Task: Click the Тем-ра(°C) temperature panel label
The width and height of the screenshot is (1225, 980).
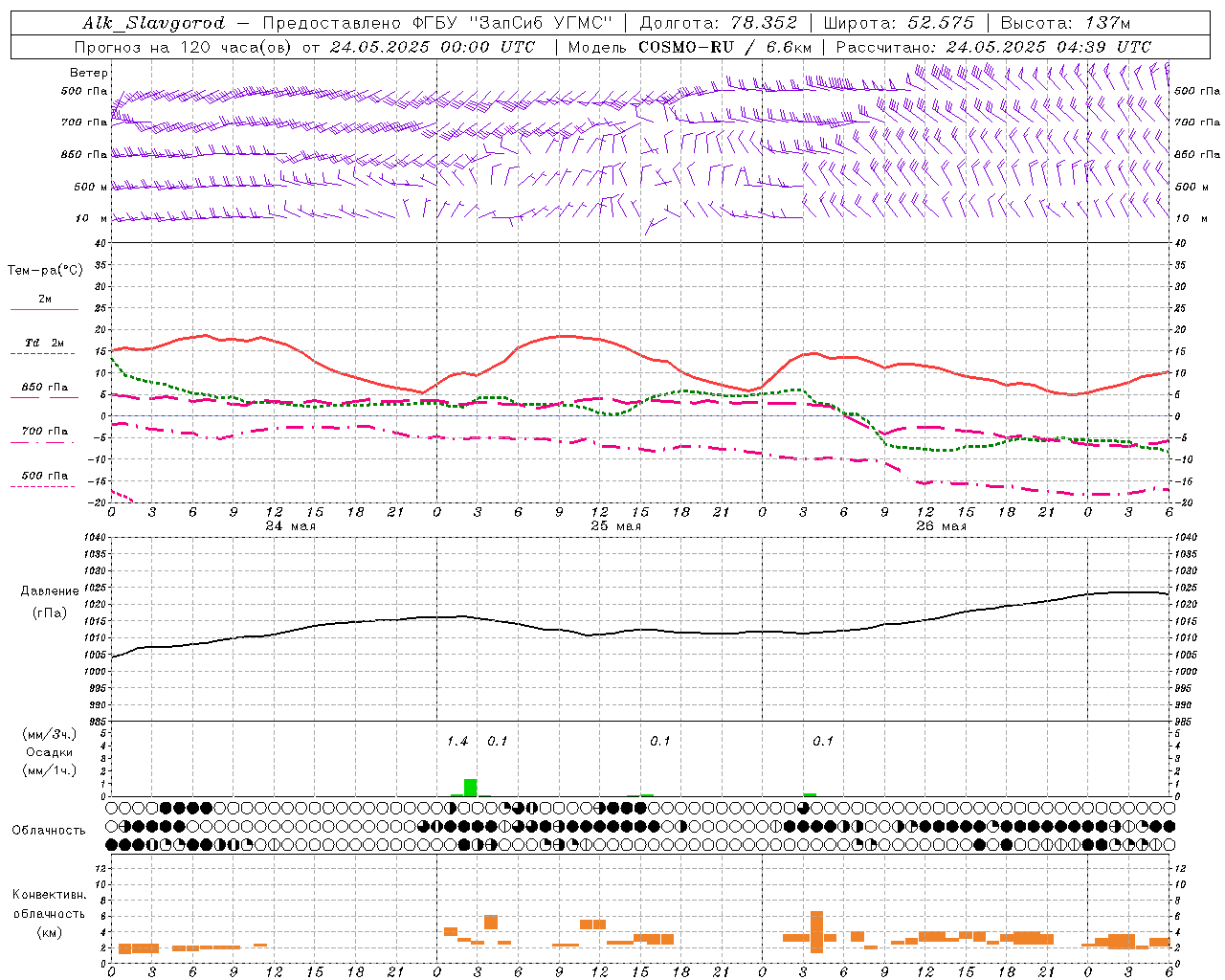Action: pos(46,271)
